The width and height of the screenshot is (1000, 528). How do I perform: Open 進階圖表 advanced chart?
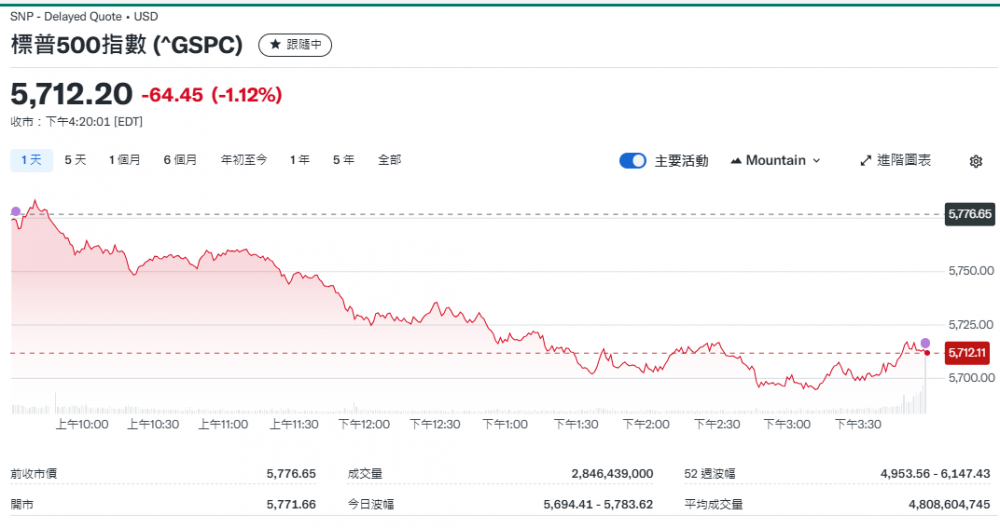[904, 161]
